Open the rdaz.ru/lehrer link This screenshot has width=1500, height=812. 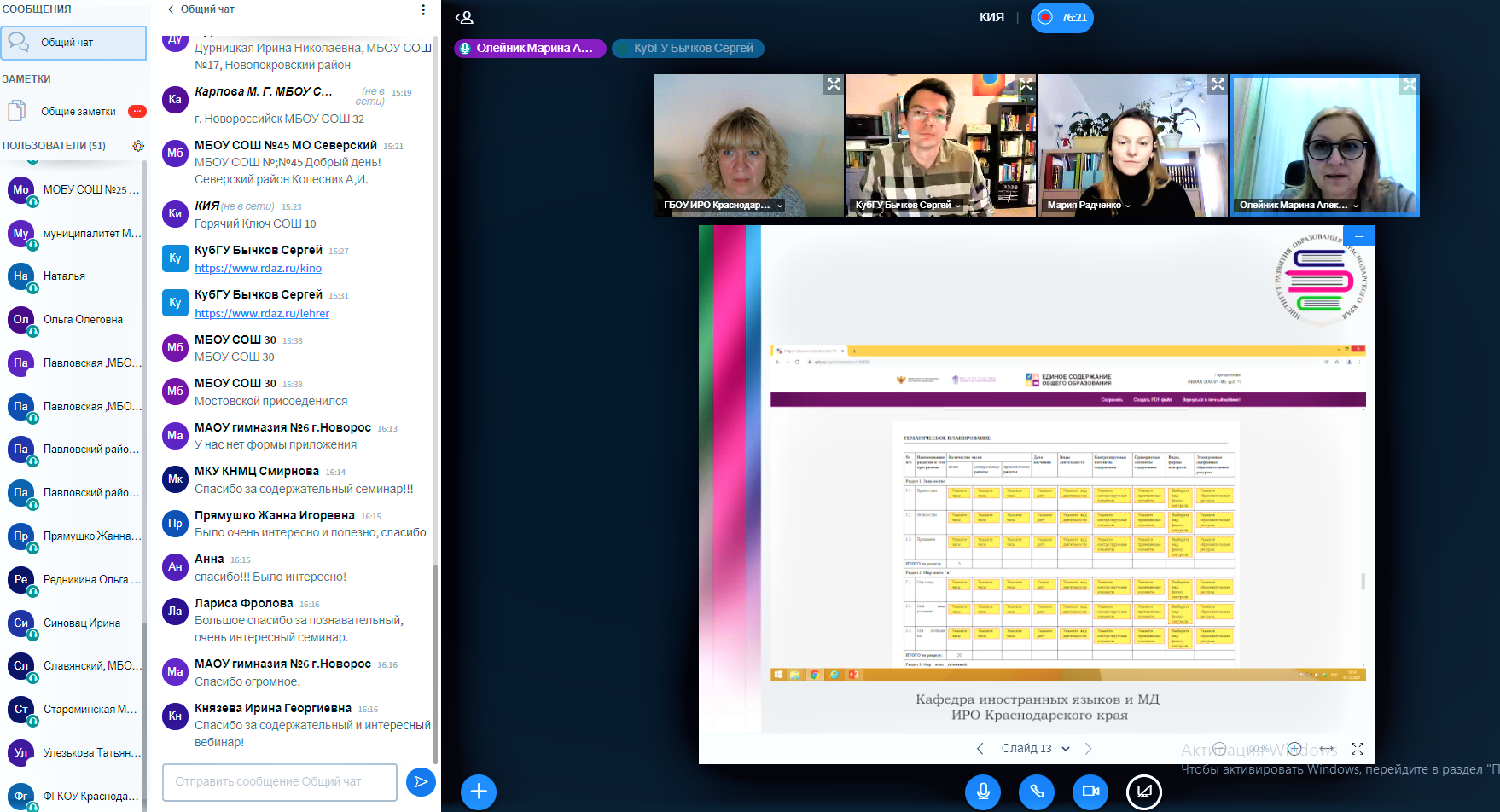tap(262, 314)
